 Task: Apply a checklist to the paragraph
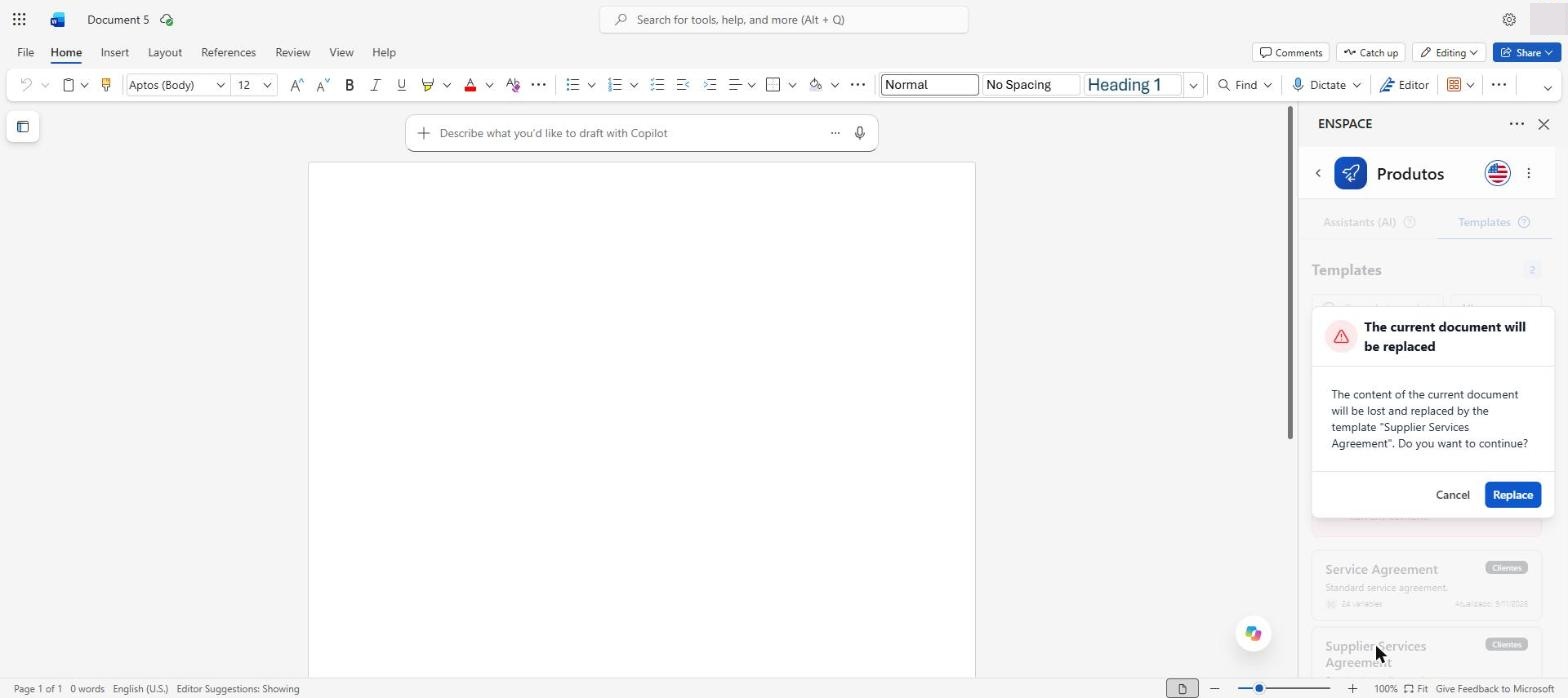pos(657,85)
